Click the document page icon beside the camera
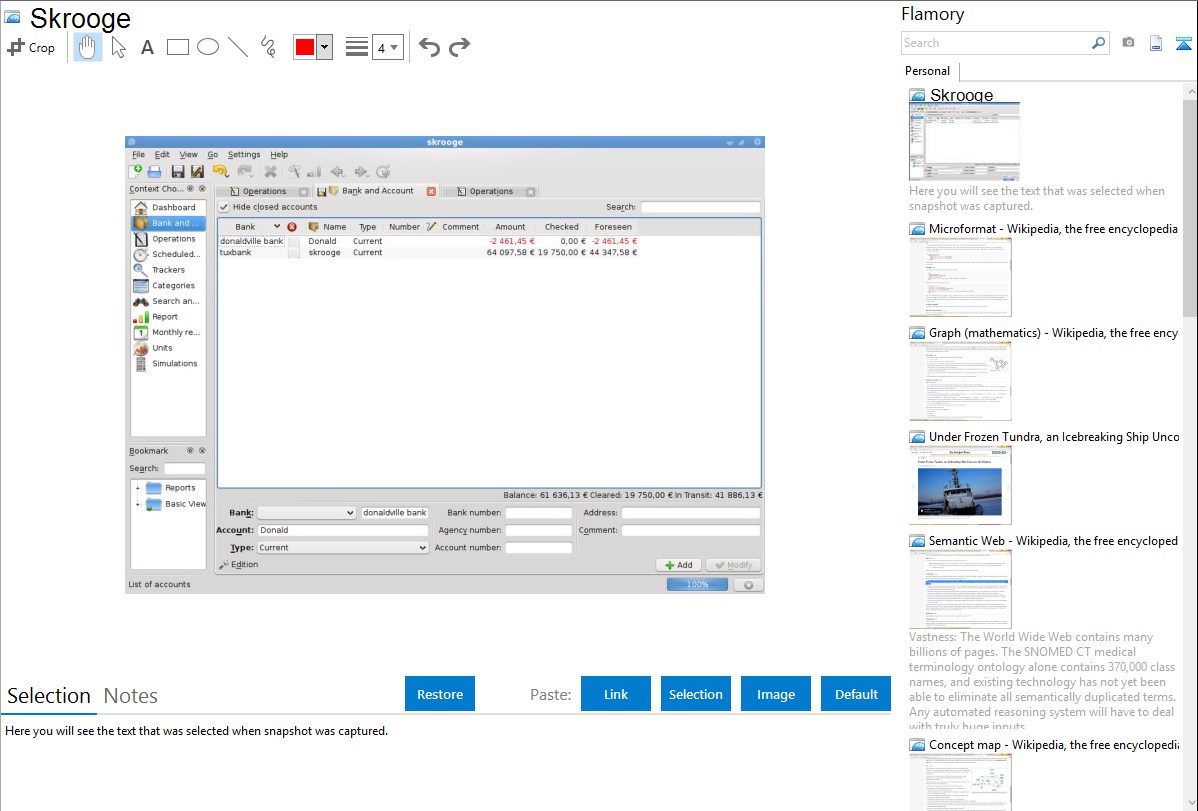Screen dimensions: 1198x811 (x=1156, y=43)
